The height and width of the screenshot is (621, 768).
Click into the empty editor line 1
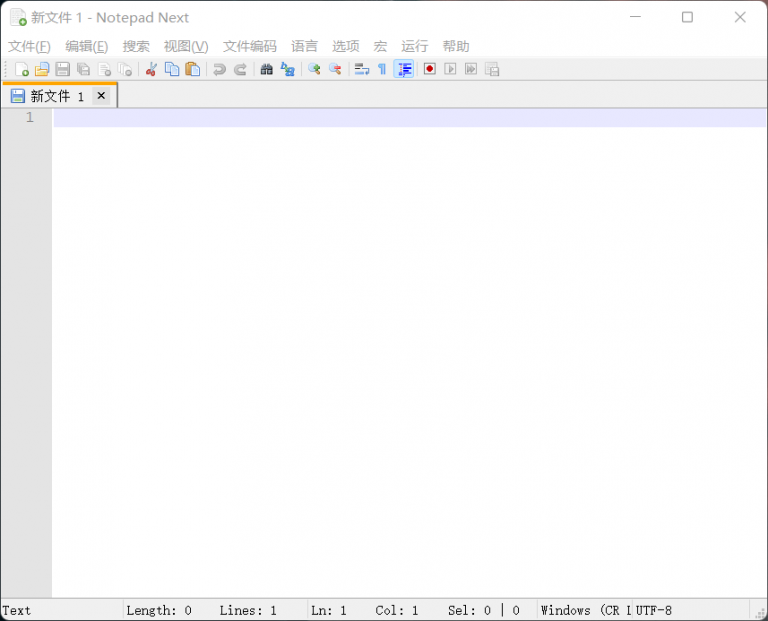pos(400,118)
